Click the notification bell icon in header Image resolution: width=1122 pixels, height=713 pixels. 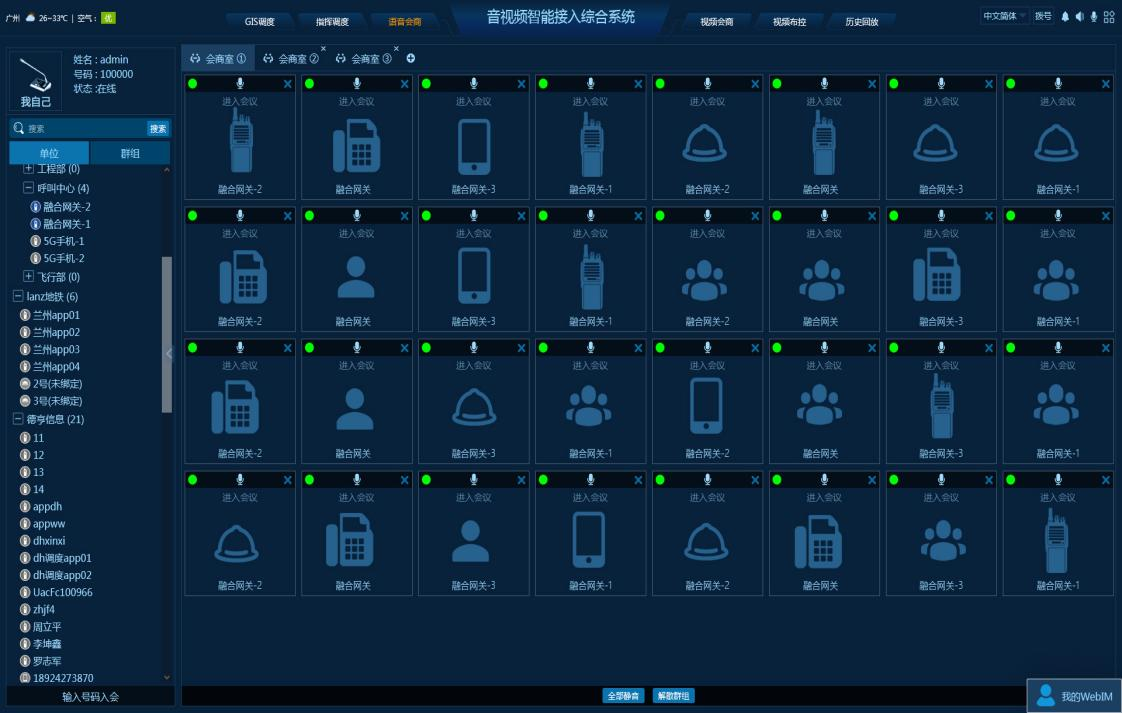click(1065, 17)
